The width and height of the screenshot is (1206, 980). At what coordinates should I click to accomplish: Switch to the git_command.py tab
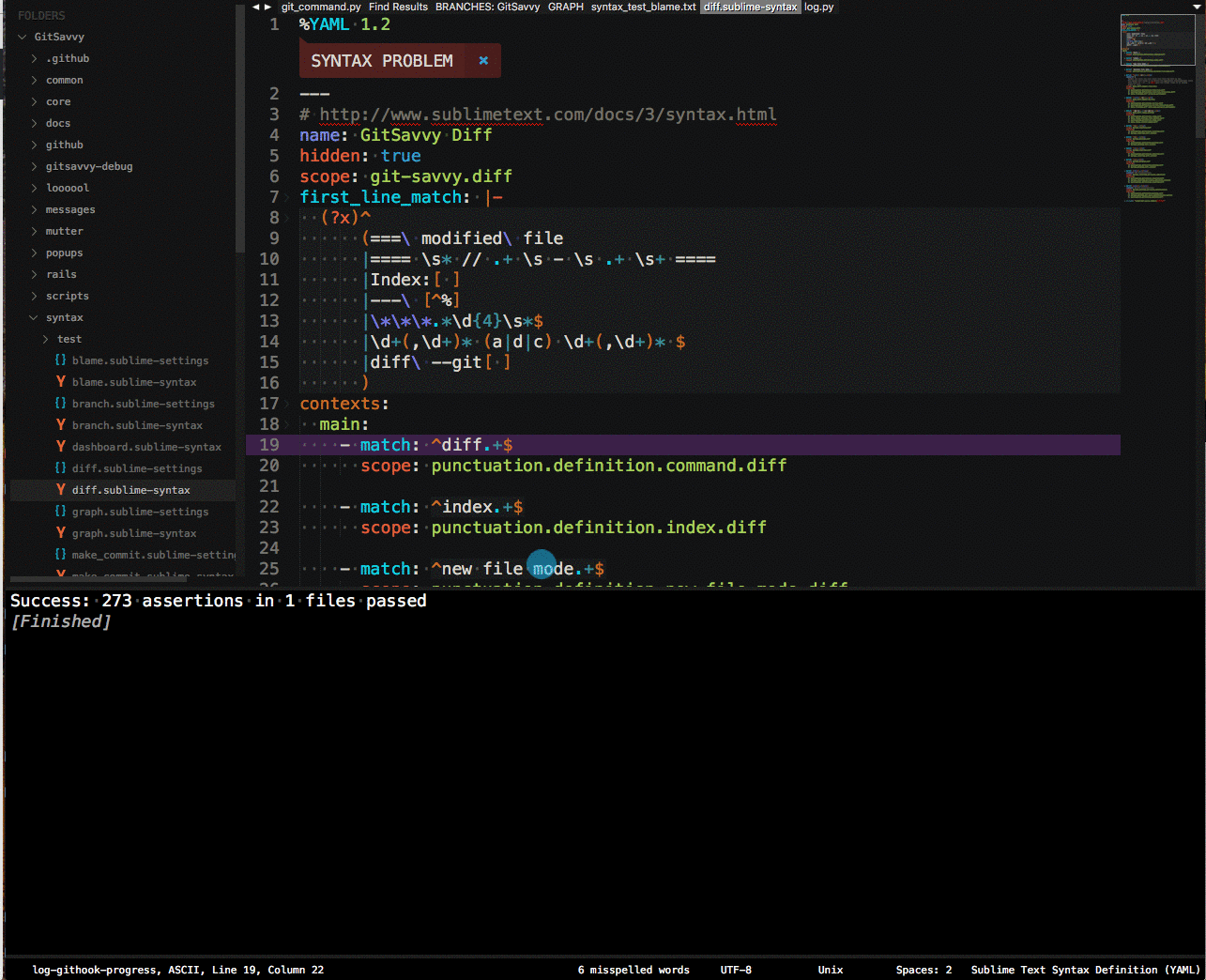(x=321, y=7)
